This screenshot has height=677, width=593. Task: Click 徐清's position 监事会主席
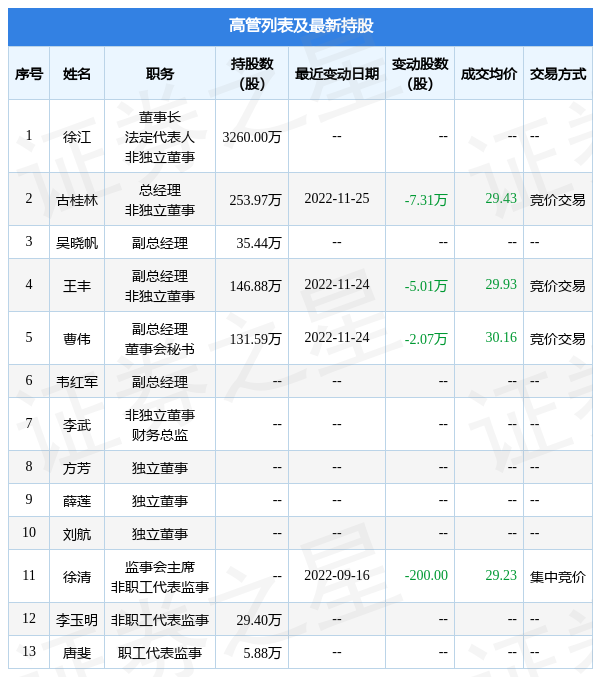160,567
